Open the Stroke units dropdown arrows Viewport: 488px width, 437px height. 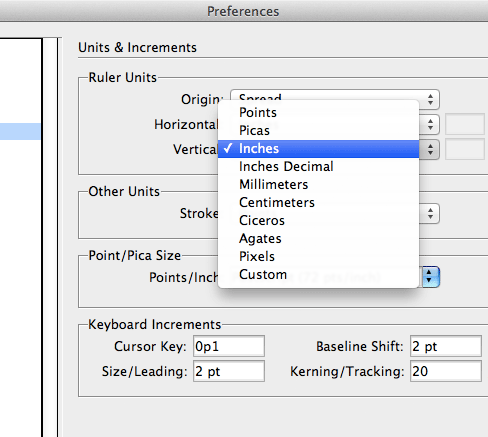tap(430, 213)
